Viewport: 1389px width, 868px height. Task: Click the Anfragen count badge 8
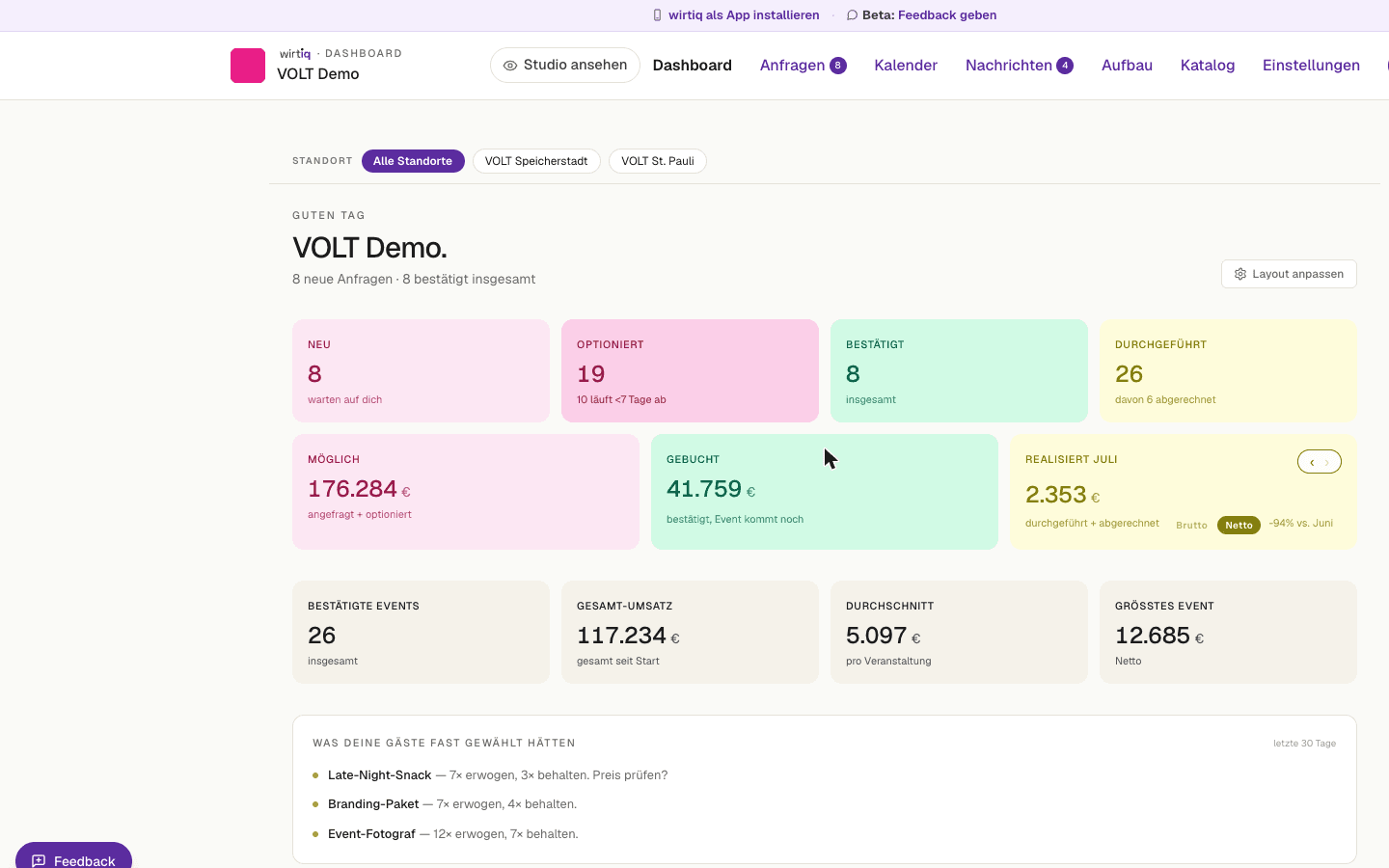tap(838, 66)
